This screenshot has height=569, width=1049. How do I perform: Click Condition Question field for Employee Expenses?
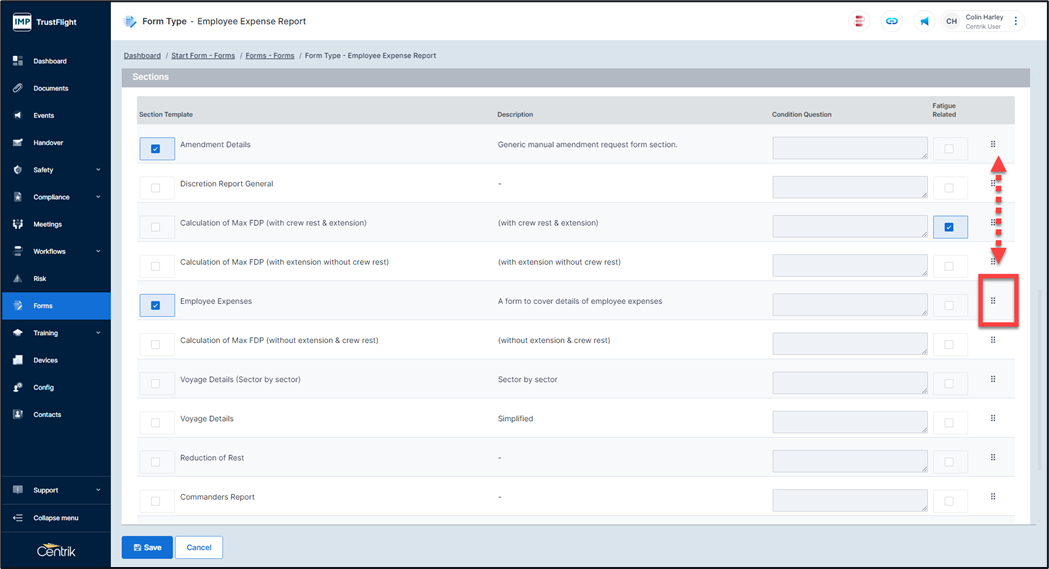849,305
